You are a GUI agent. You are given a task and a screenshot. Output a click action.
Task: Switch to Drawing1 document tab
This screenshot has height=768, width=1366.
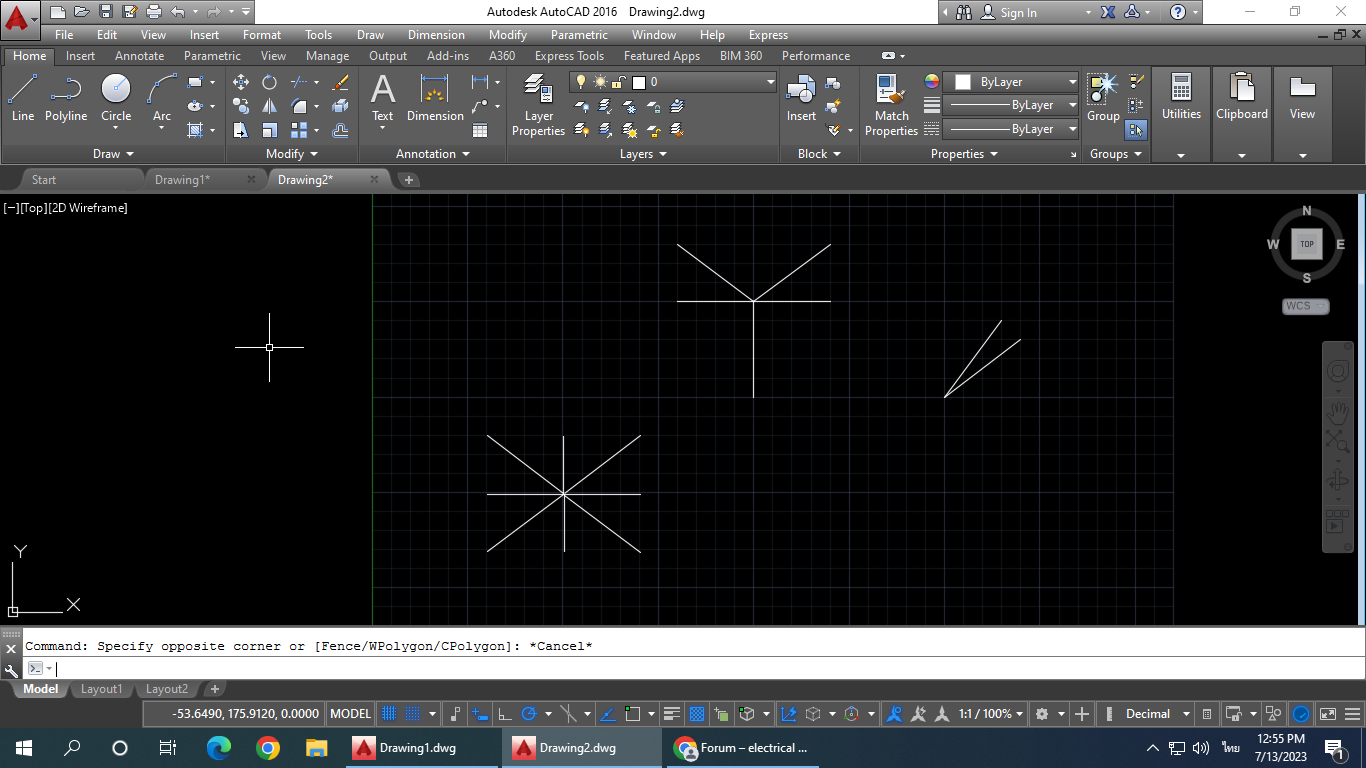click(x=182, y=180)
